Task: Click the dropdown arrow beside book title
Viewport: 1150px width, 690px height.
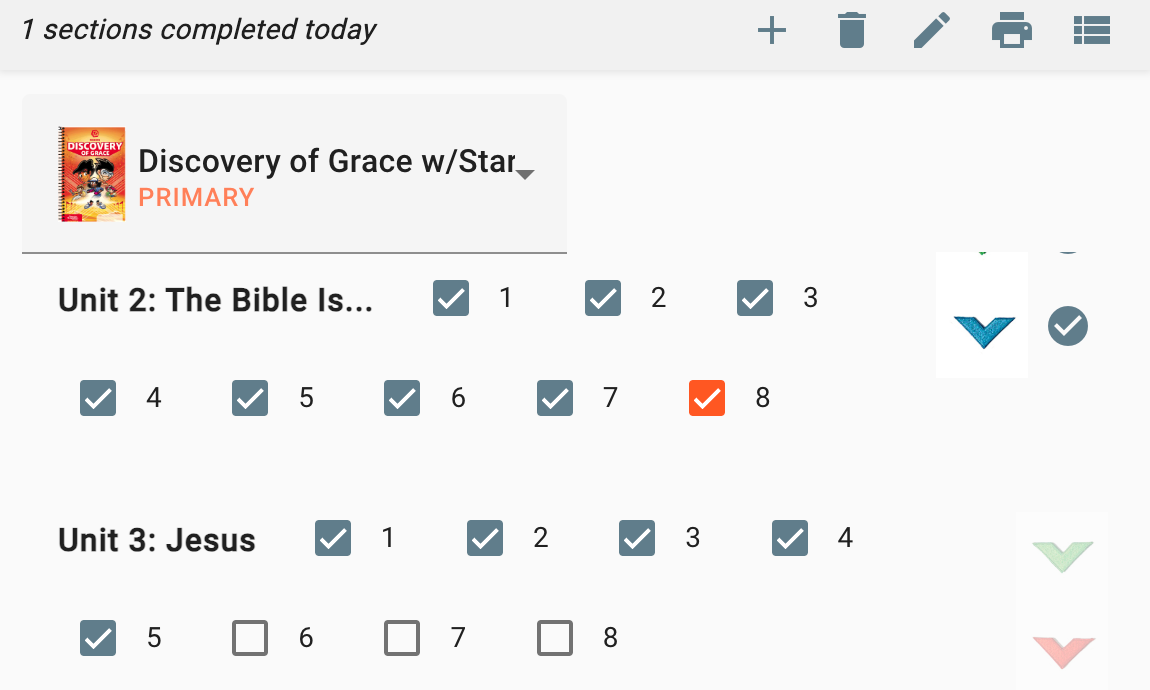Action: 525,174
